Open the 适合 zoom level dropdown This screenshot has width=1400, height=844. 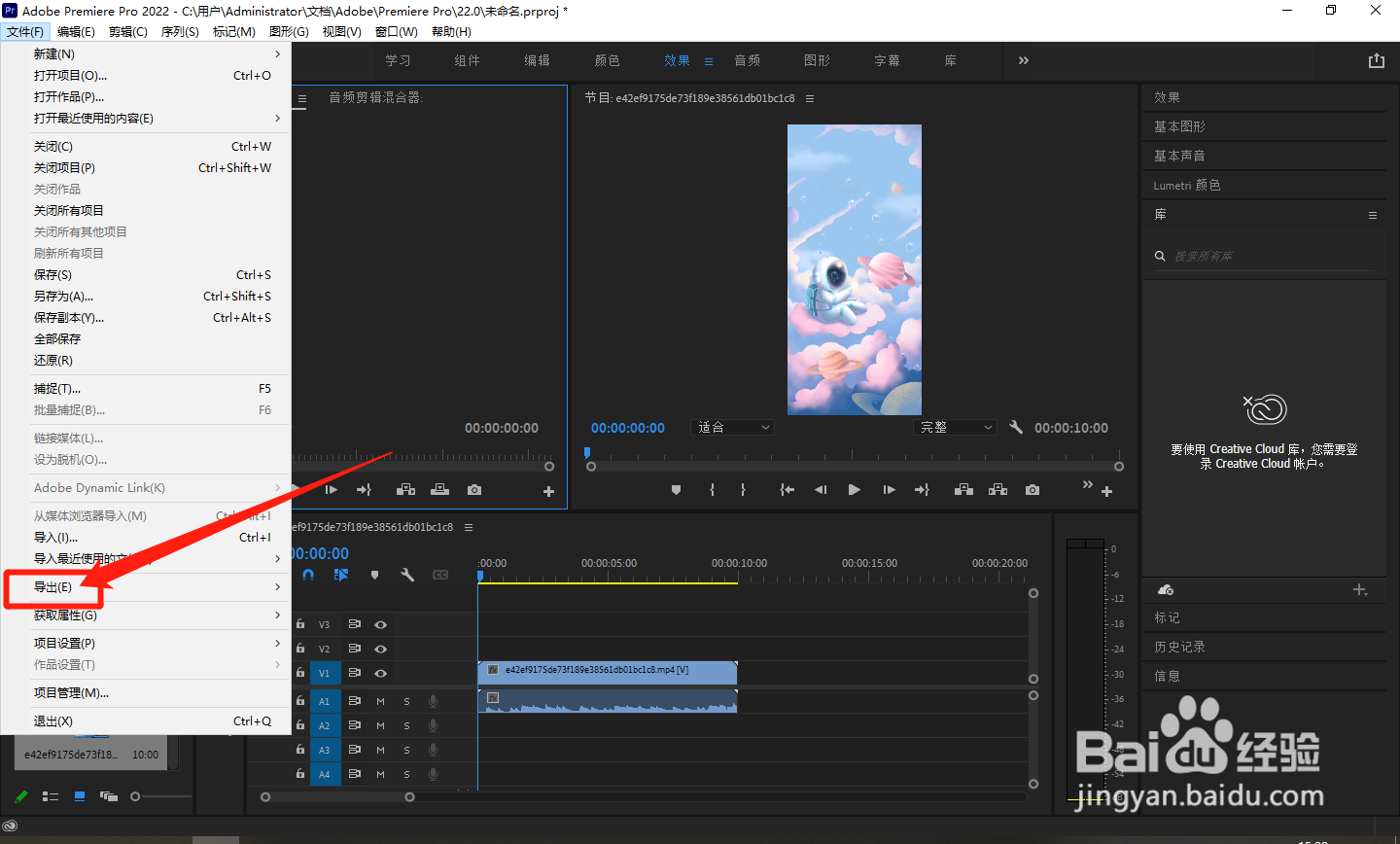pyautogui.click(x=733, y=428)
